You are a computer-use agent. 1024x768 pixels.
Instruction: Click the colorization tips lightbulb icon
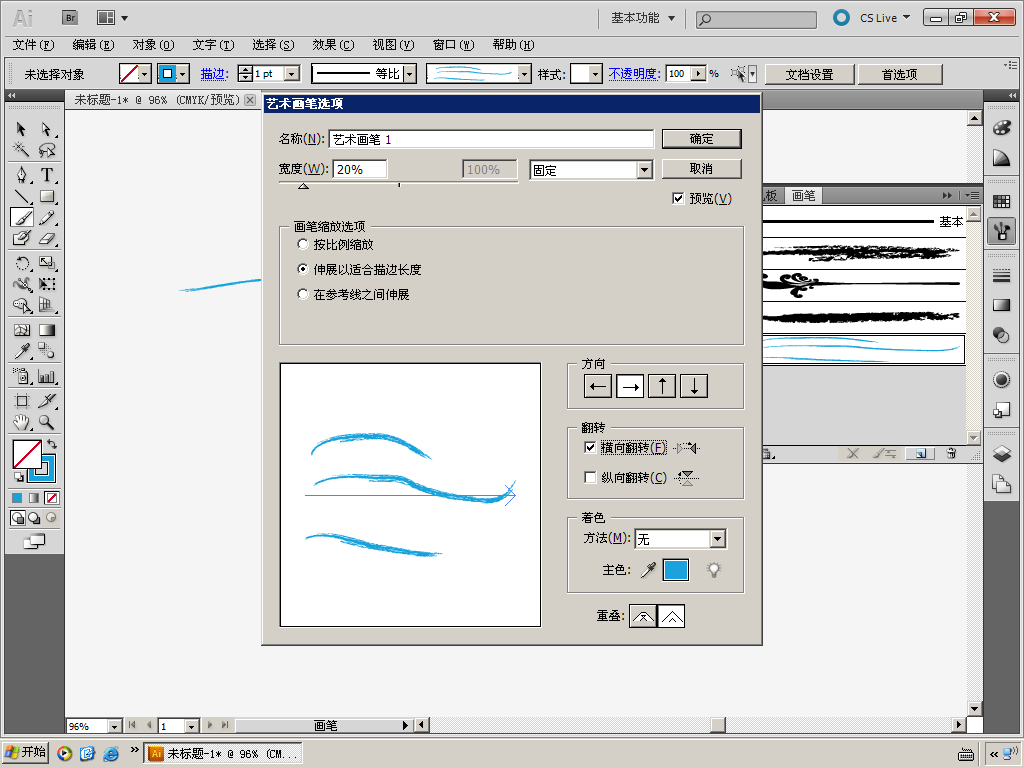[714, 570]
